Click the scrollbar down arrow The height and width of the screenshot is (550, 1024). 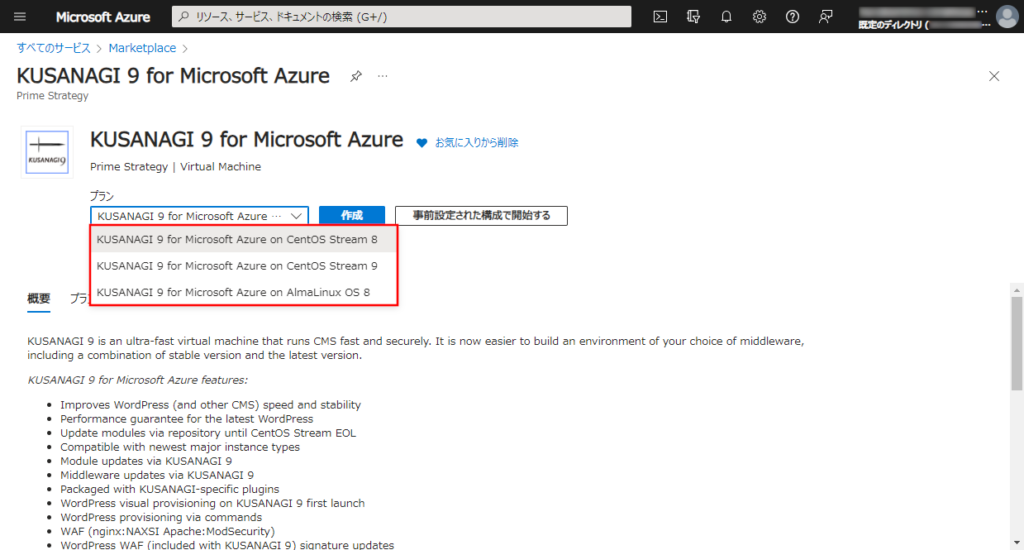[x=1016, y=543]
